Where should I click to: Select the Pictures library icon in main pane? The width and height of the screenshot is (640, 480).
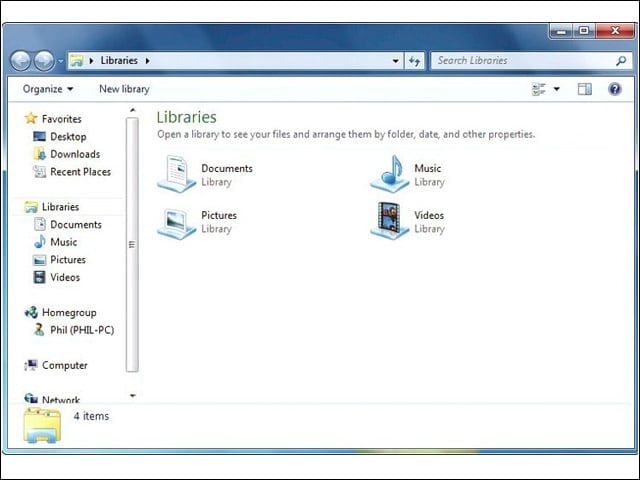point(177,223)
